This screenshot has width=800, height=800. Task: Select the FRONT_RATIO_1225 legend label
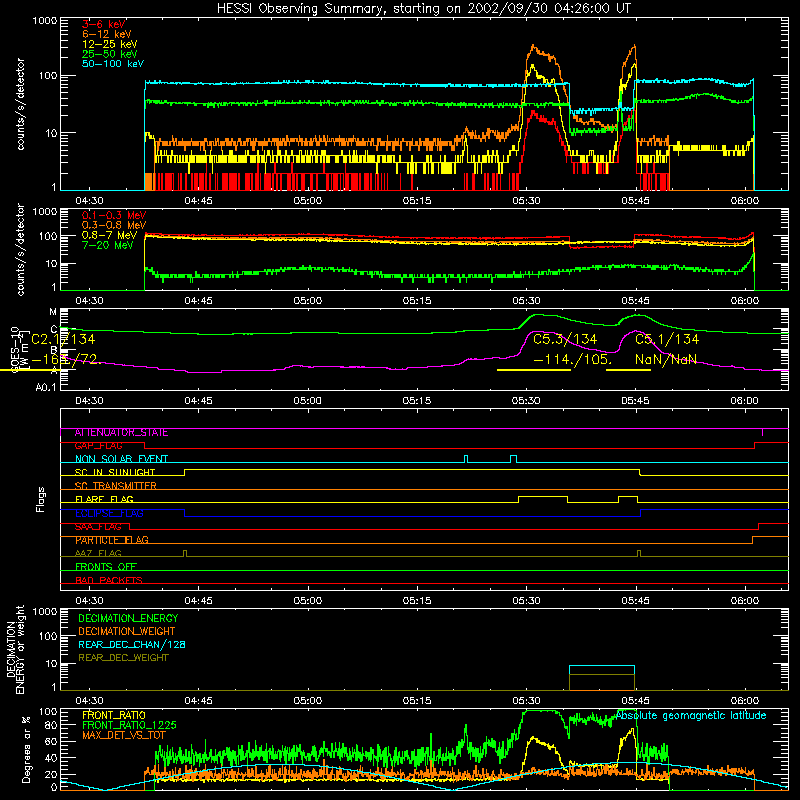tap(129, 725)
